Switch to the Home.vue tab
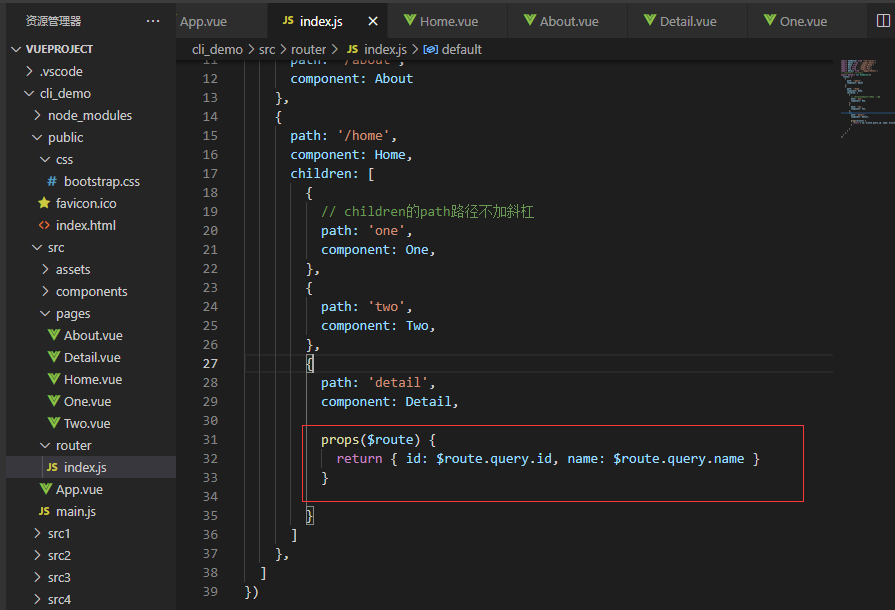Screen dimensions: 895x610 (448, 21)
